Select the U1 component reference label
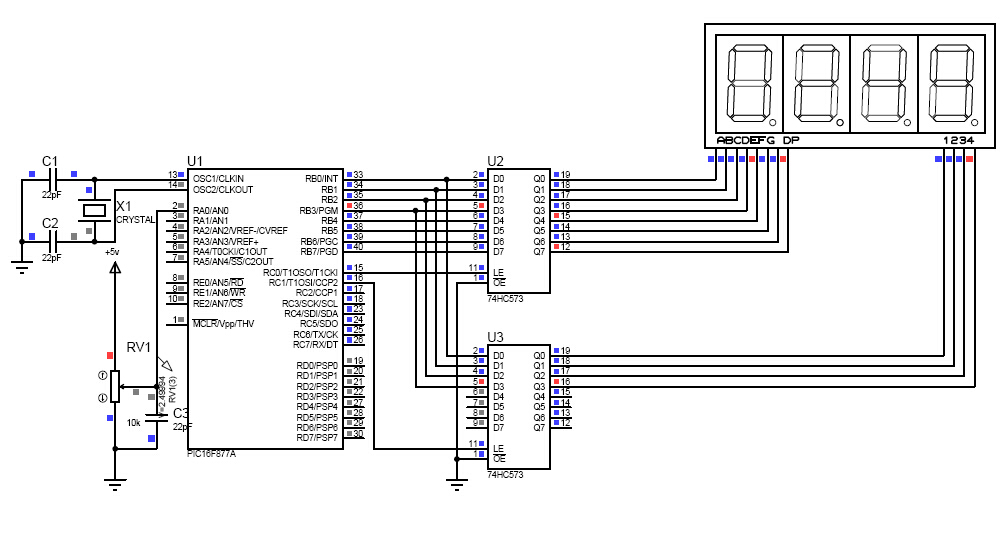Image resolution: width=1003 pixels, height=552 pixels. tap(194, 161)
